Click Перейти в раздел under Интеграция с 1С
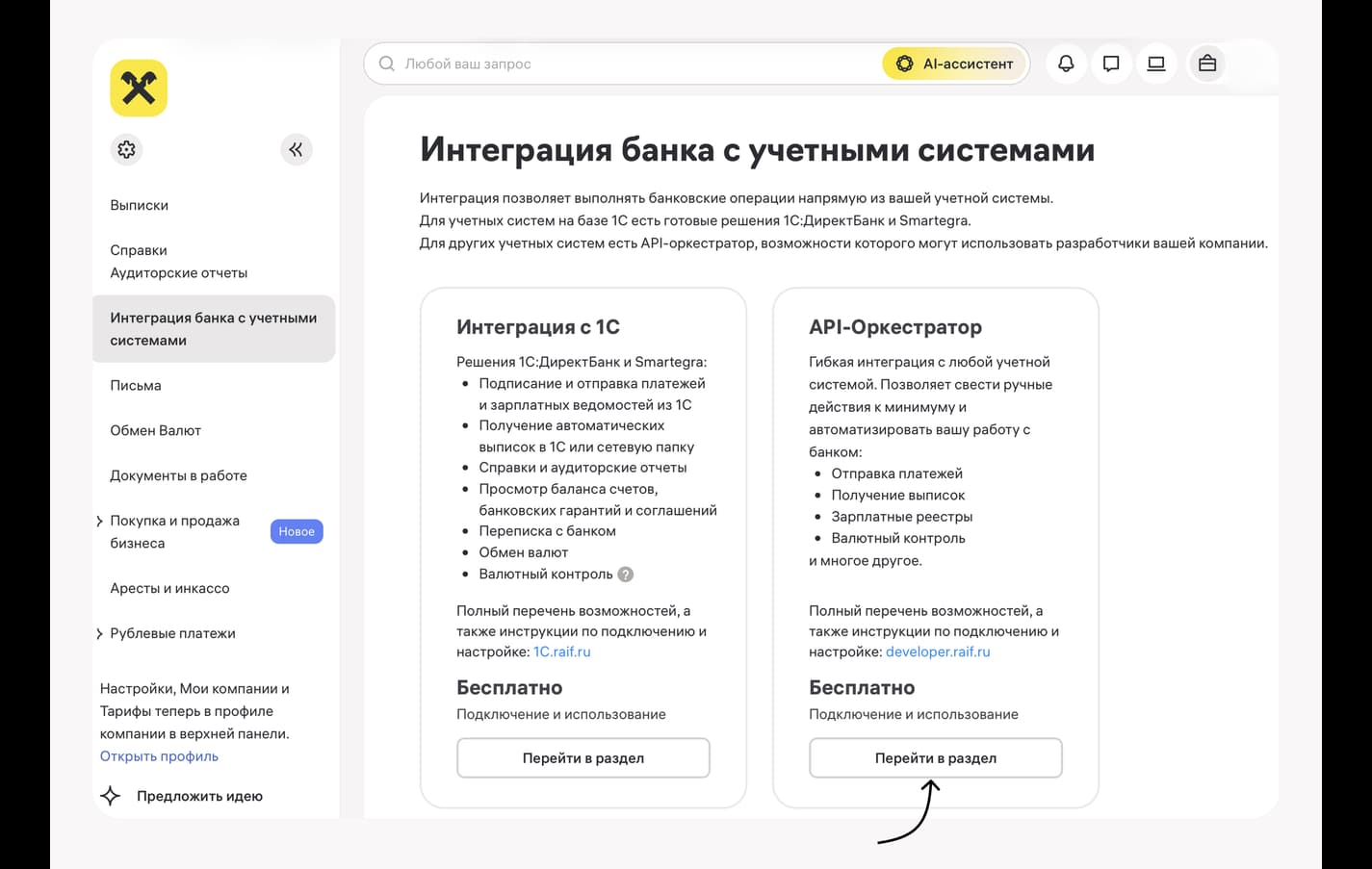 coord(583,758)
